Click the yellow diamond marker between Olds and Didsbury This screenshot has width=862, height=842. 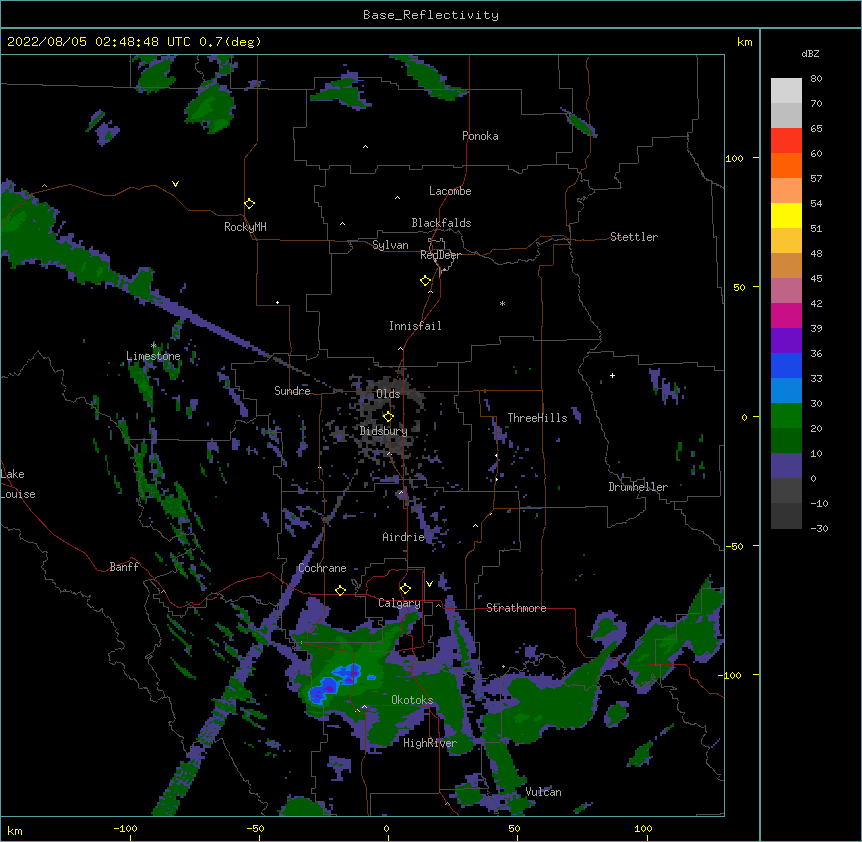click(388, 417)
